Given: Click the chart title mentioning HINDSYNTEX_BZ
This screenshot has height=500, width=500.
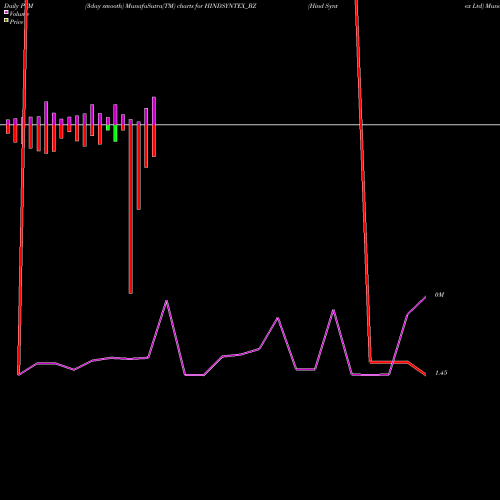Looking at the screenshot, I should tap(170, 6).
